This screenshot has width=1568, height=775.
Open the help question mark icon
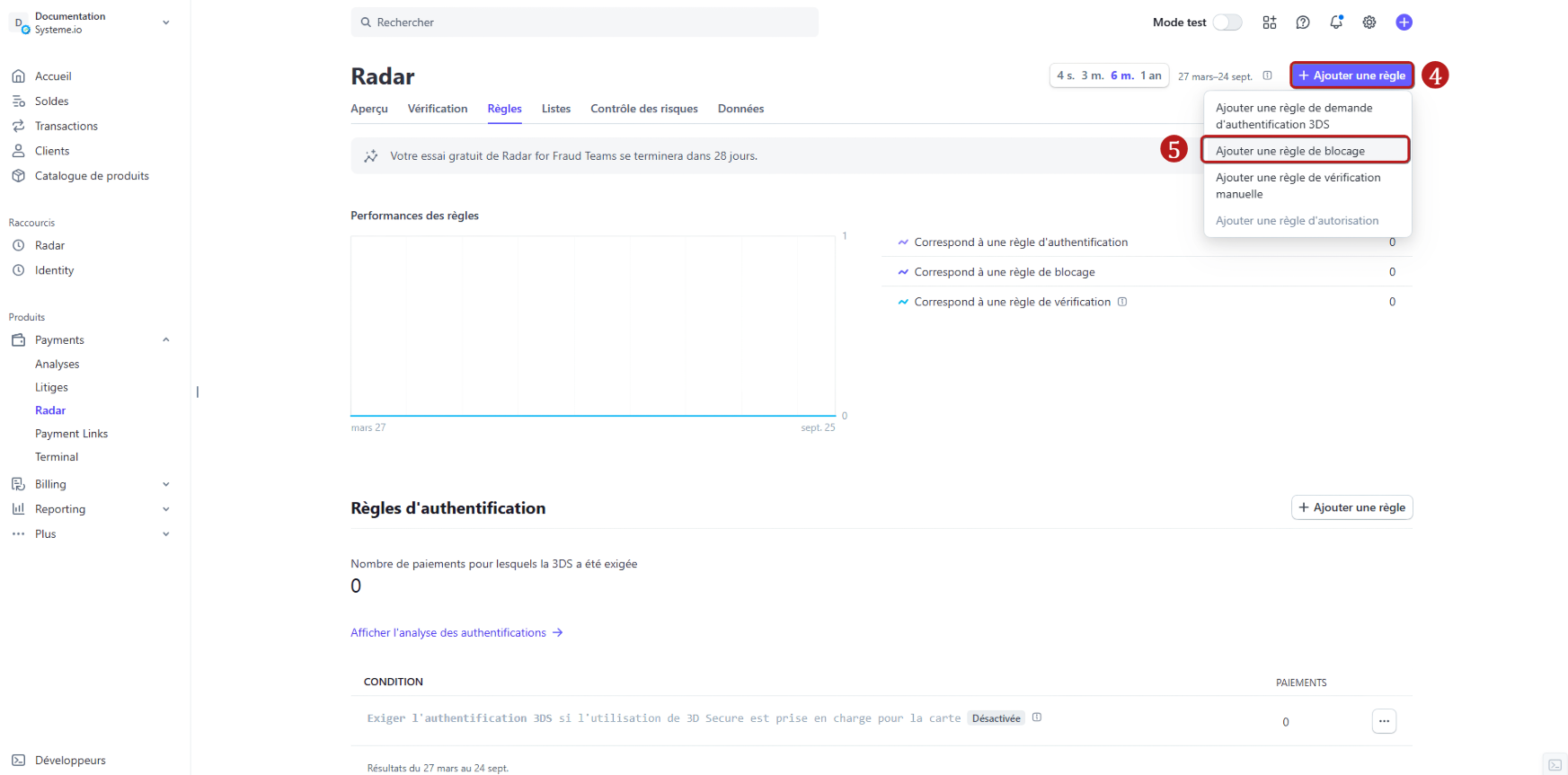coord(1302,22)
